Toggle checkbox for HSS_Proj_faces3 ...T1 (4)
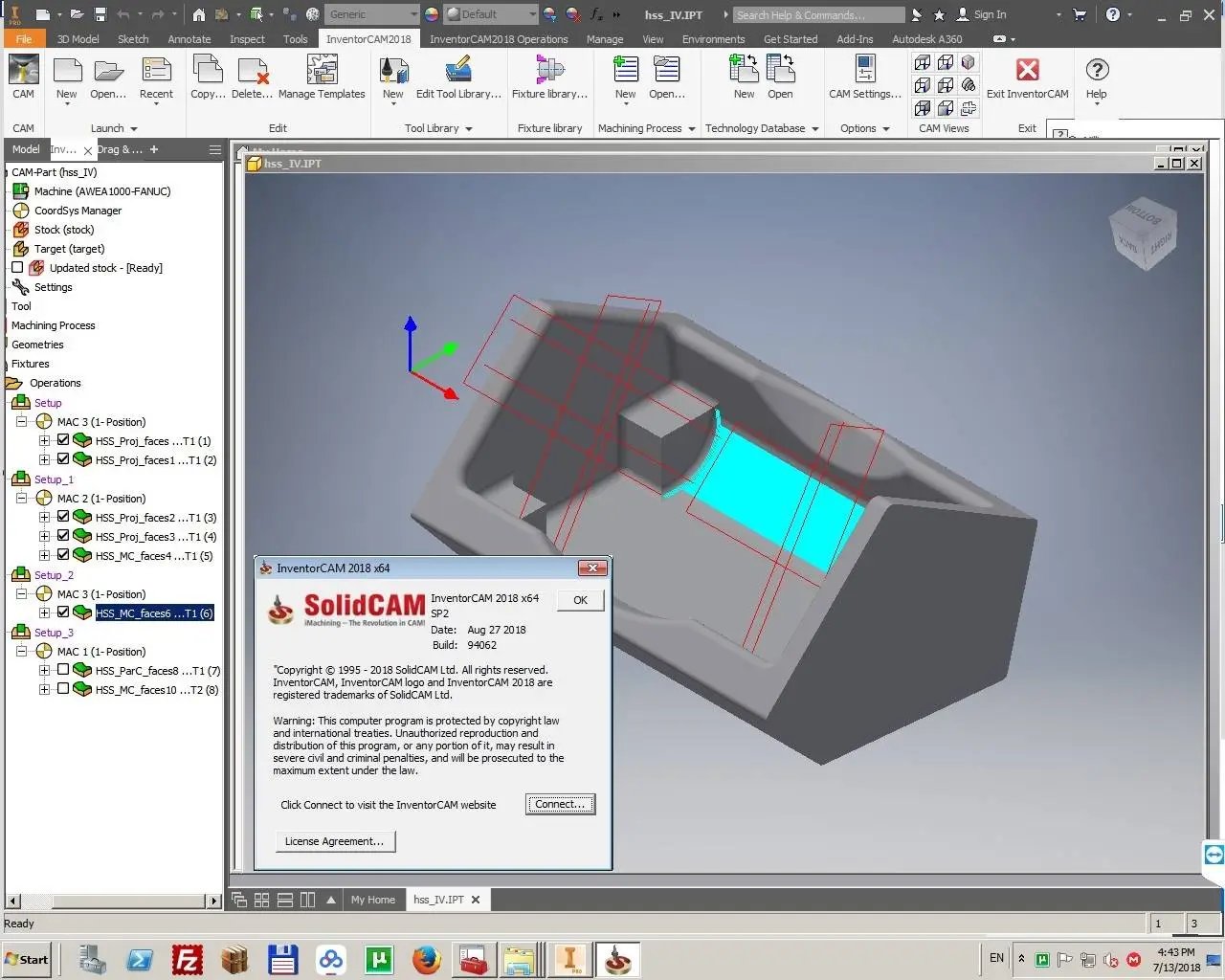 (x=63, y=536)
